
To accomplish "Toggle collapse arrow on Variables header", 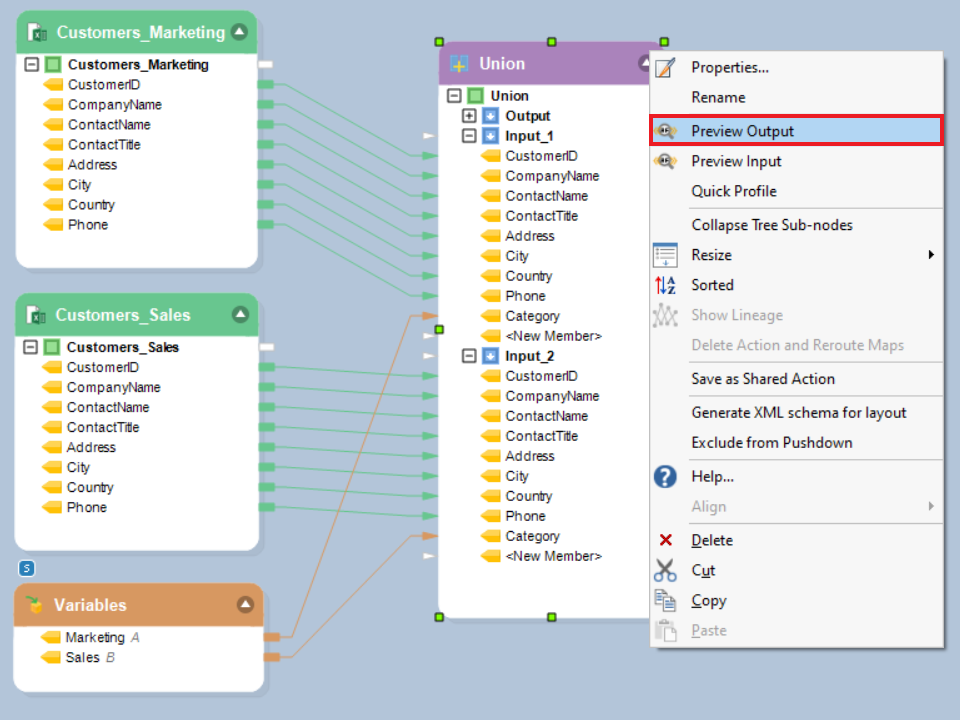I will point(245,604).
